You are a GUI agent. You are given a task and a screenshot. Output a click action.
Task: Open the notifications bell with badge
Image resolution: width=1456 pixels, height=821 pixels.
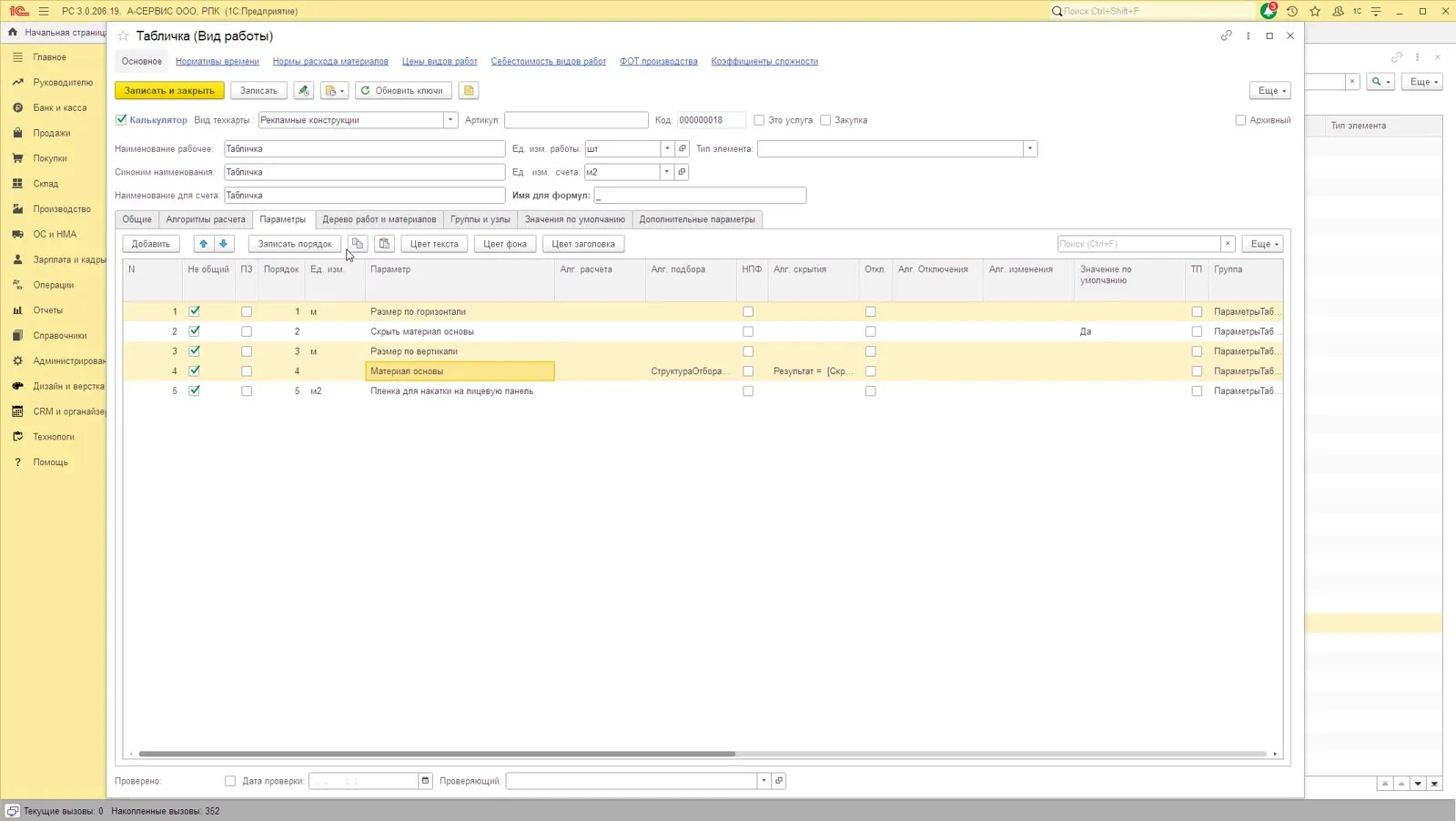pyautogui.click(x=1269, y=11)
